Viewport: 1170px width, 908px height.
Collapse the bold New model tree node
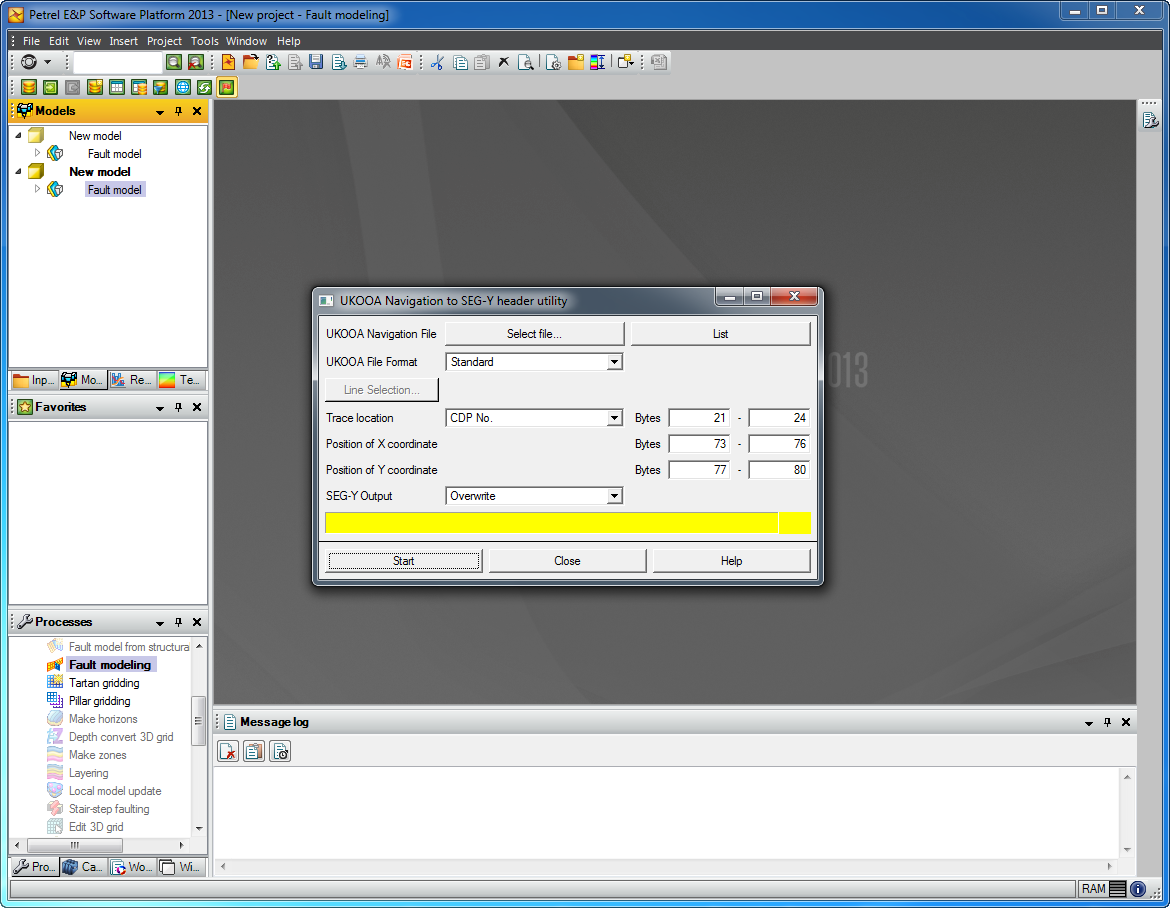click(x=19, y=172)
